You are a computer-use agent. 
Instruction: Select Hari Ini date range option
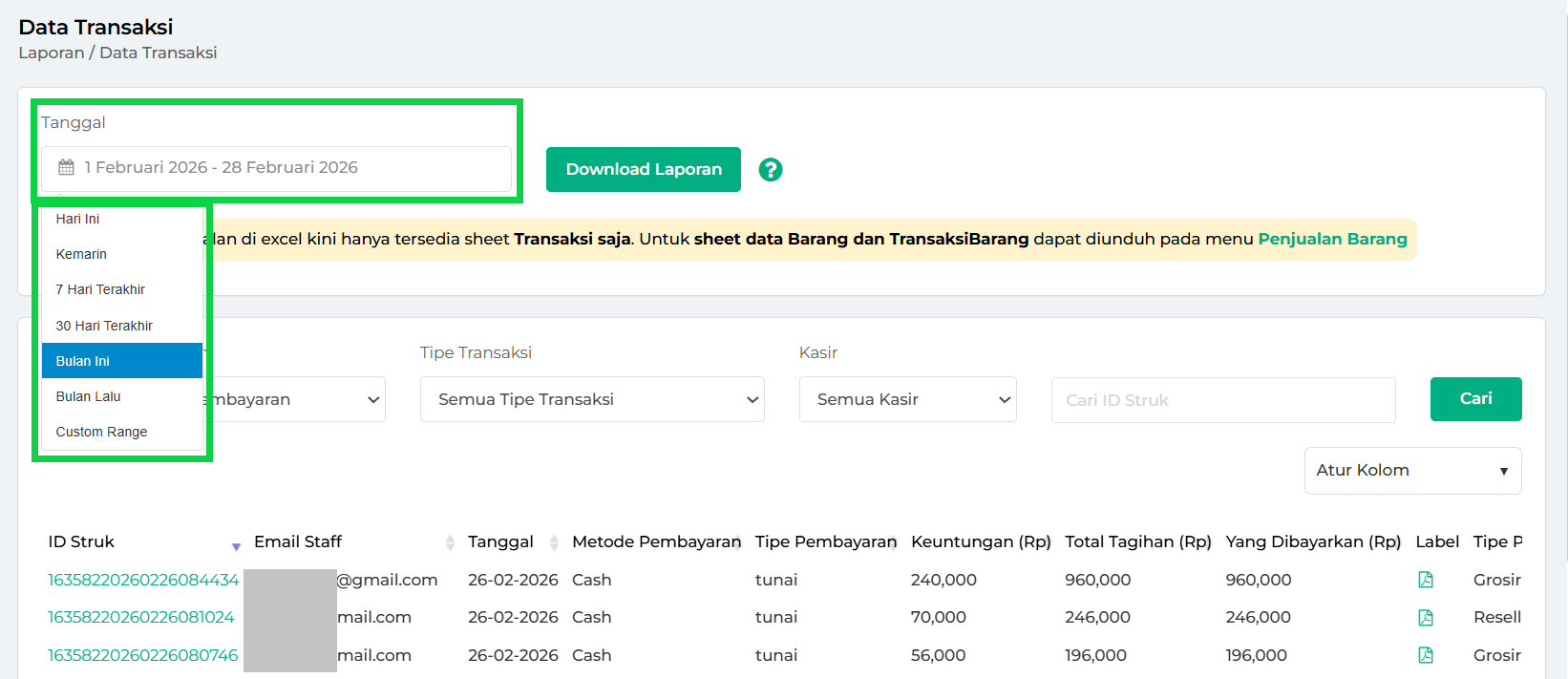[x=78, y=219]
